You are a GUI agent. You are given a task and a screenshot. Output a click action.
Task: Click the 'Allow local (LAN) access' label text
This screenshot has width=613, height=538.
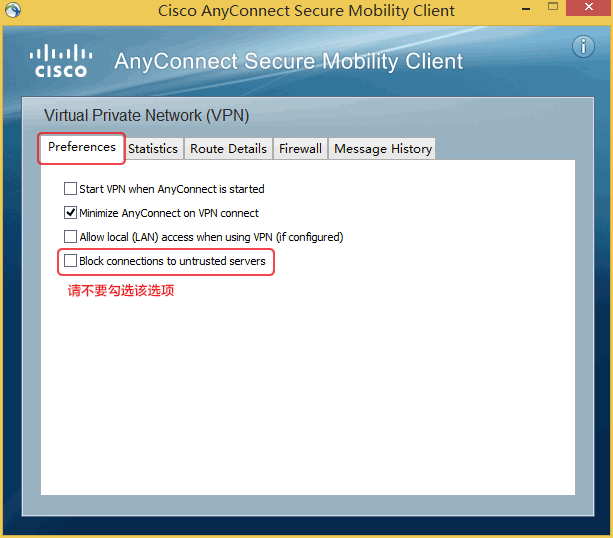[x=211, y=237]
